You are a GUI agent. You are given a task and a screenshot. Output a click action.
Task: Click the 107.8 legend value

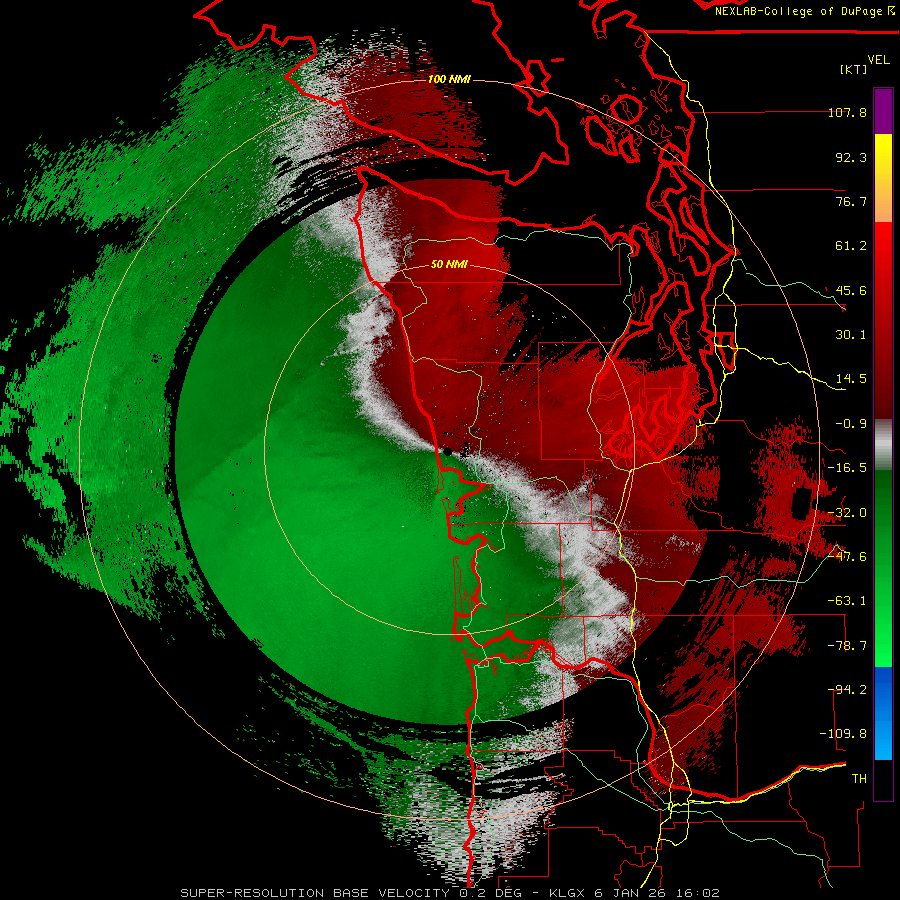[x=847, y=112]
